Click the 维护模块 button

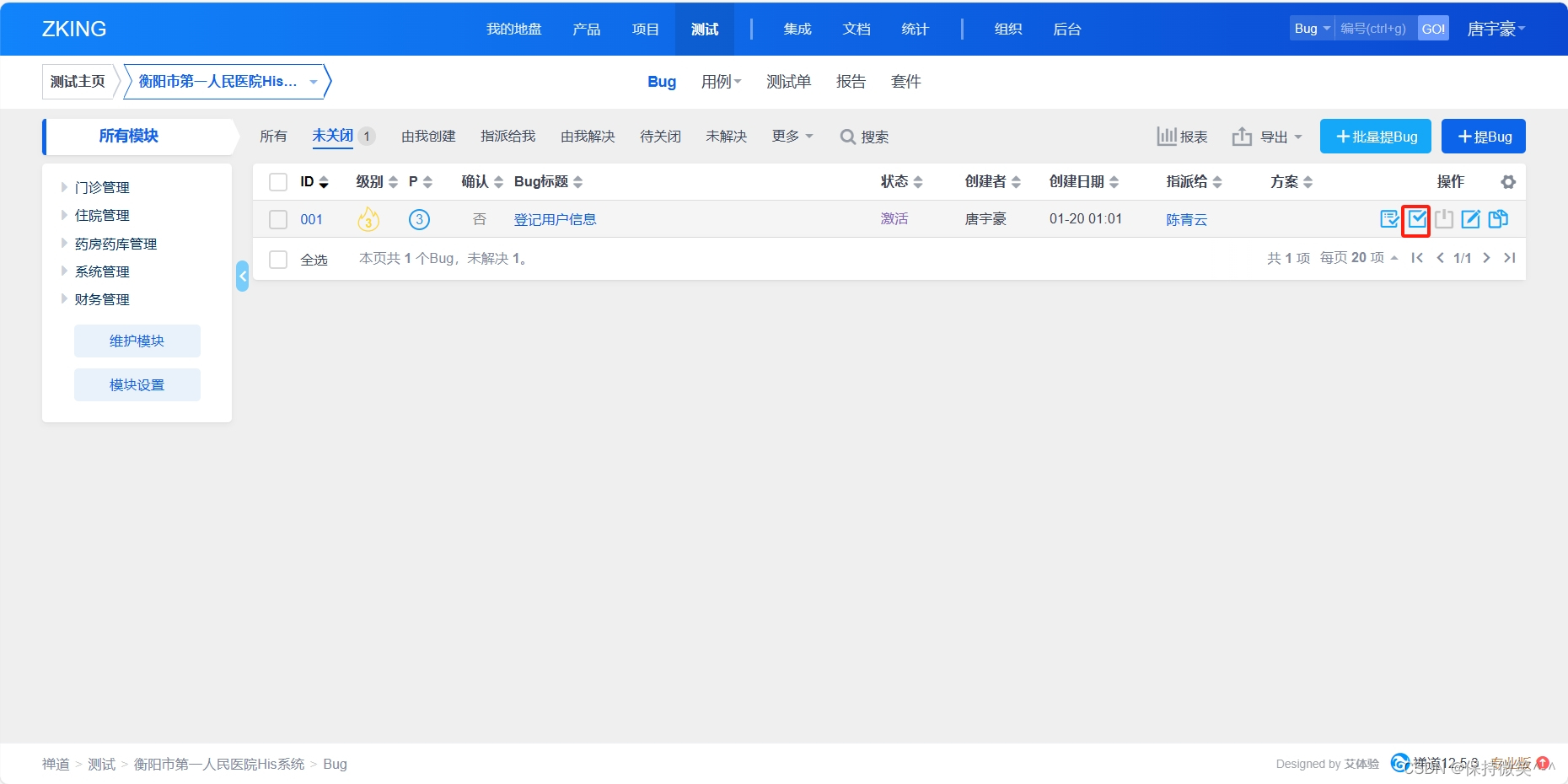[x=137, y=341]
